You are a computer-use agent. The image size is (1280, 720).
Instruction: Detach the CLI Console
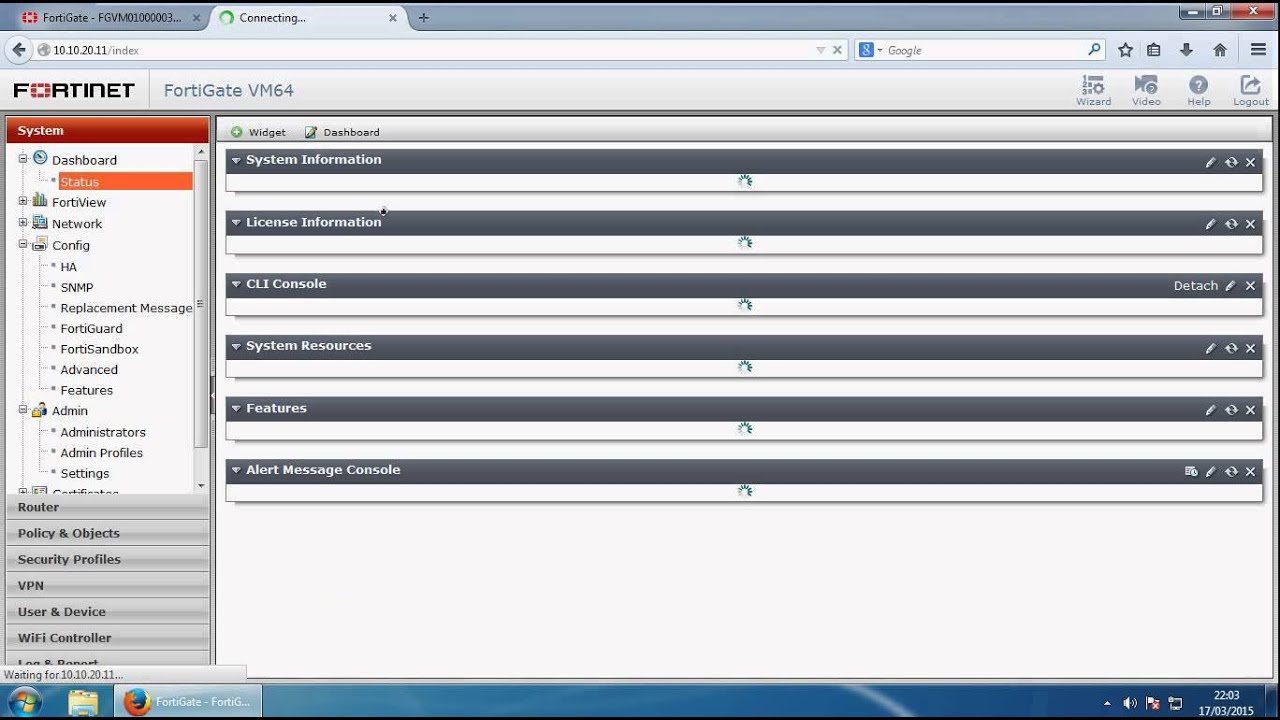point(1195,286)
